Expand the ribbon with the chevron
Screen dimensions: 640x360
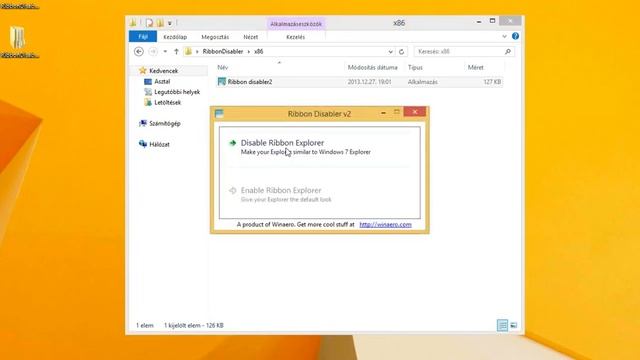point(504,36)
